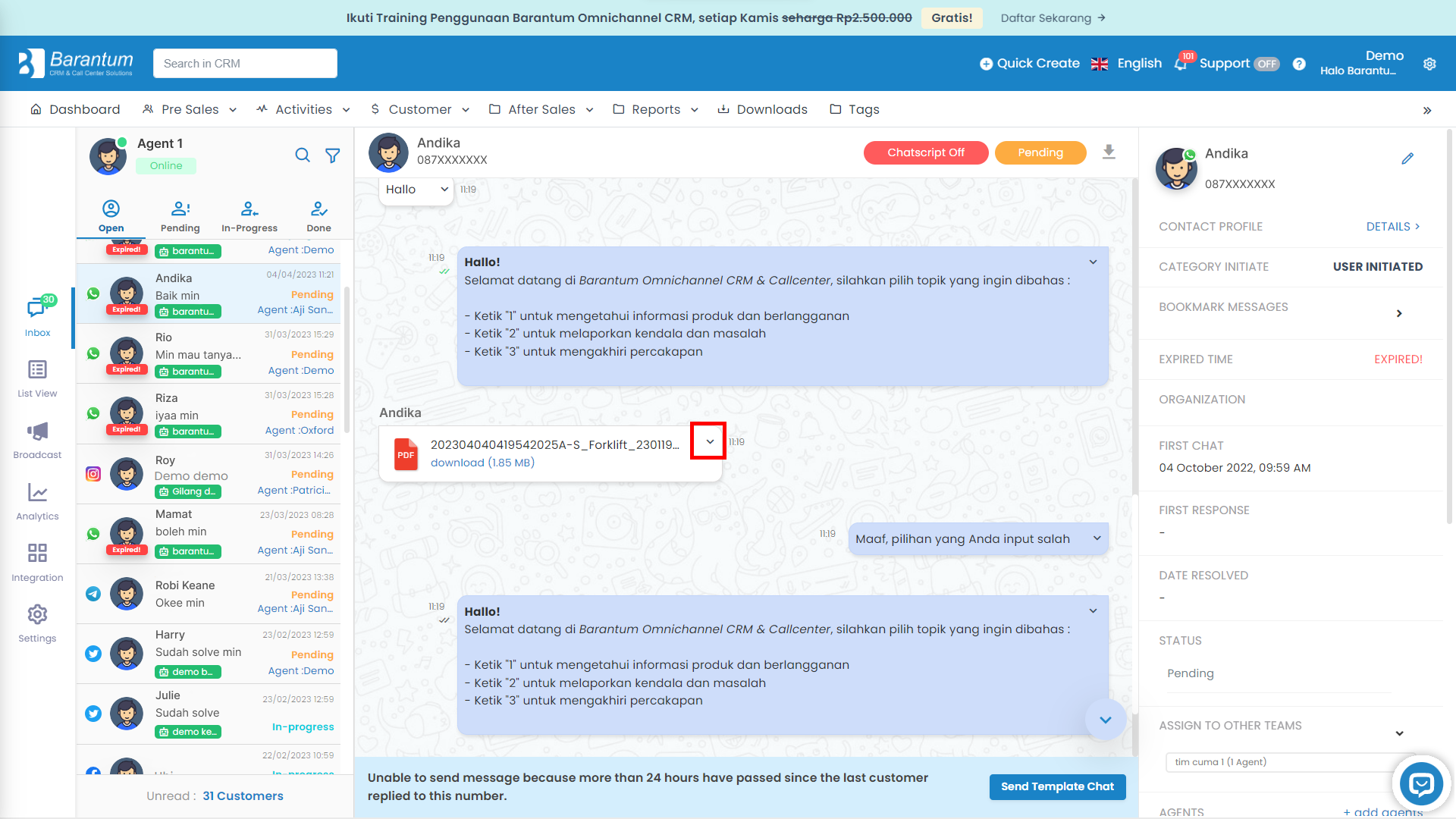
Task: Select the Open tab
Action: click(111, 216)
